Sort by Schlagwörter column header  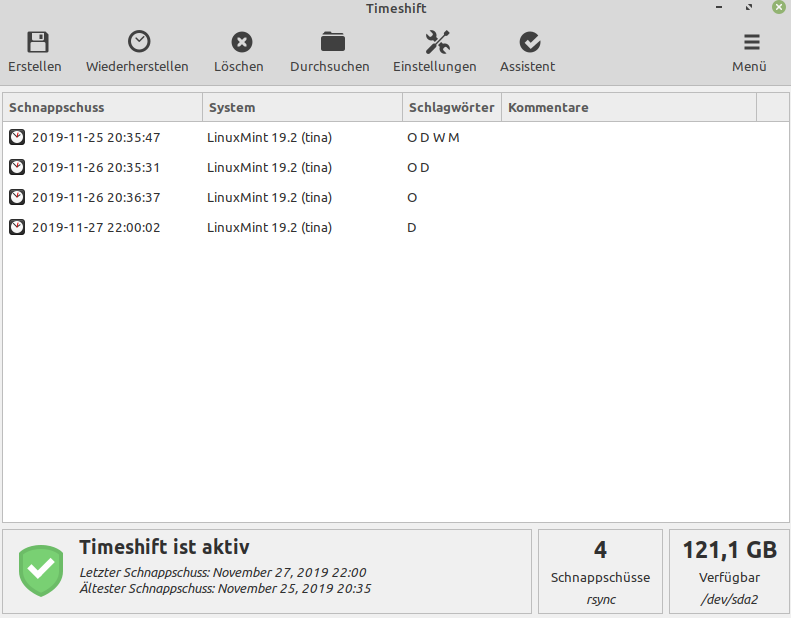(x=451, y=107)
